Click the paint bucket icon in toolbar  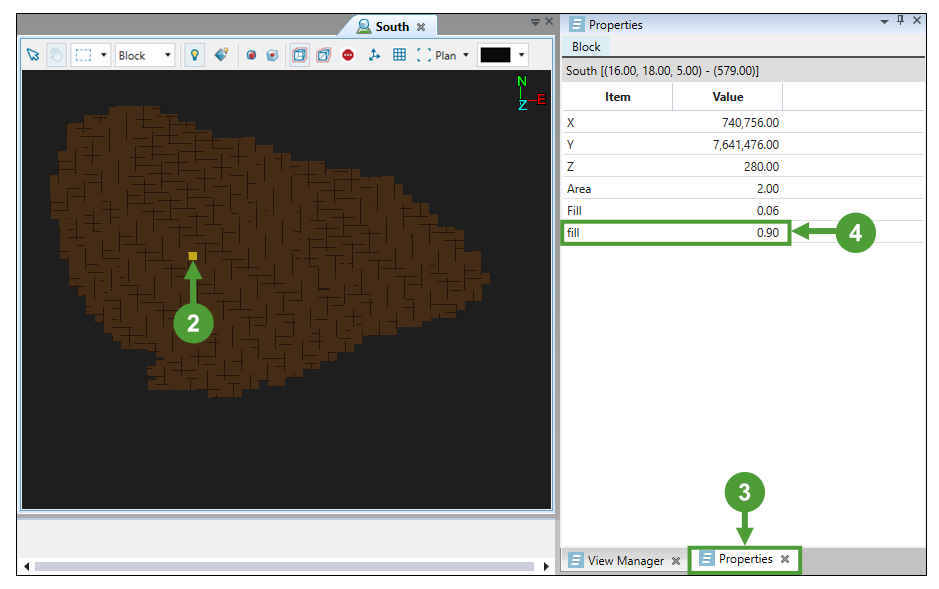tap(221, 56)
